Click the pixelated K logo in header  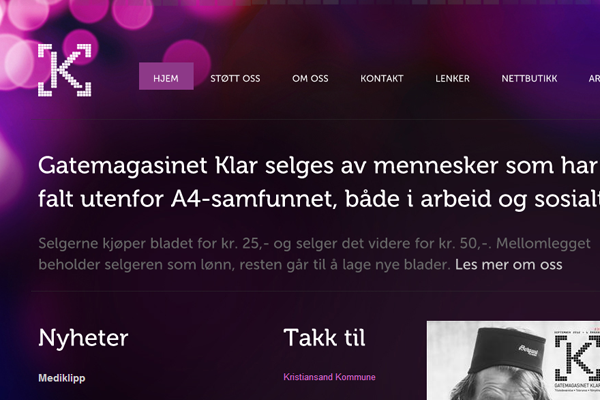click(x=64, y=70)
